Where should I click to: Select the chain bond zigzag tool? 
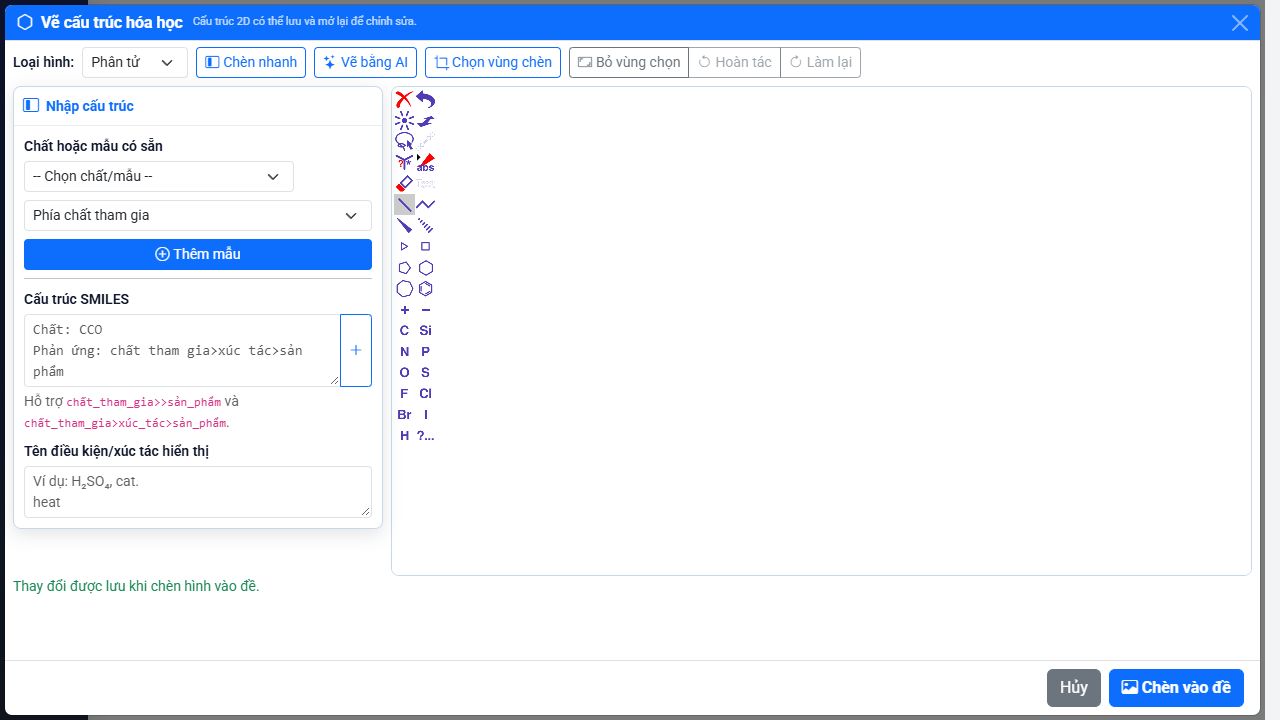tap(426, 205)
